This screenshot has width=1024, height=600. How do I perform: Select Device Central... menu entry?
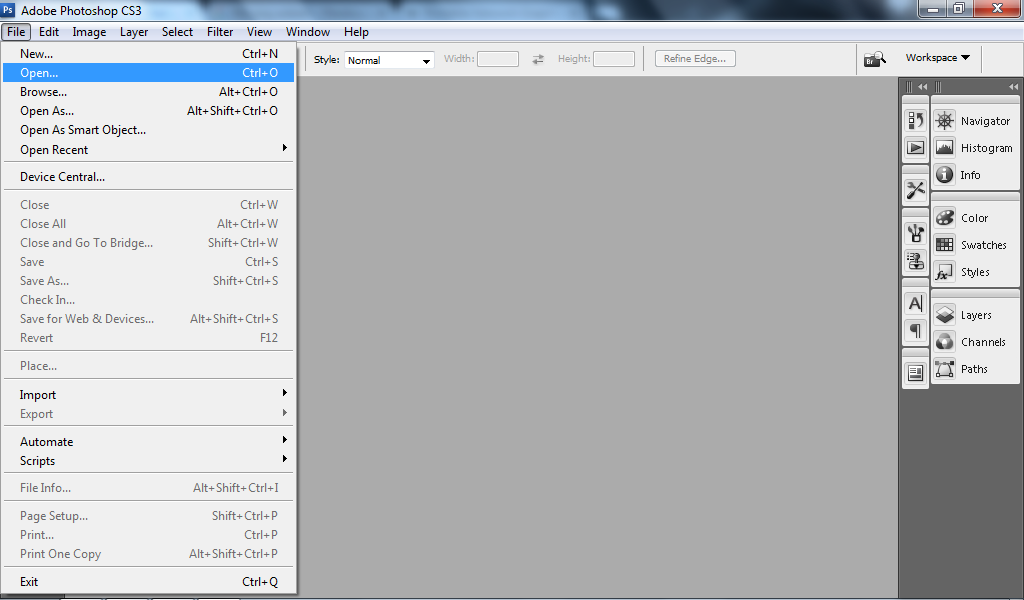pyautogui.click(x=149, y=177)
